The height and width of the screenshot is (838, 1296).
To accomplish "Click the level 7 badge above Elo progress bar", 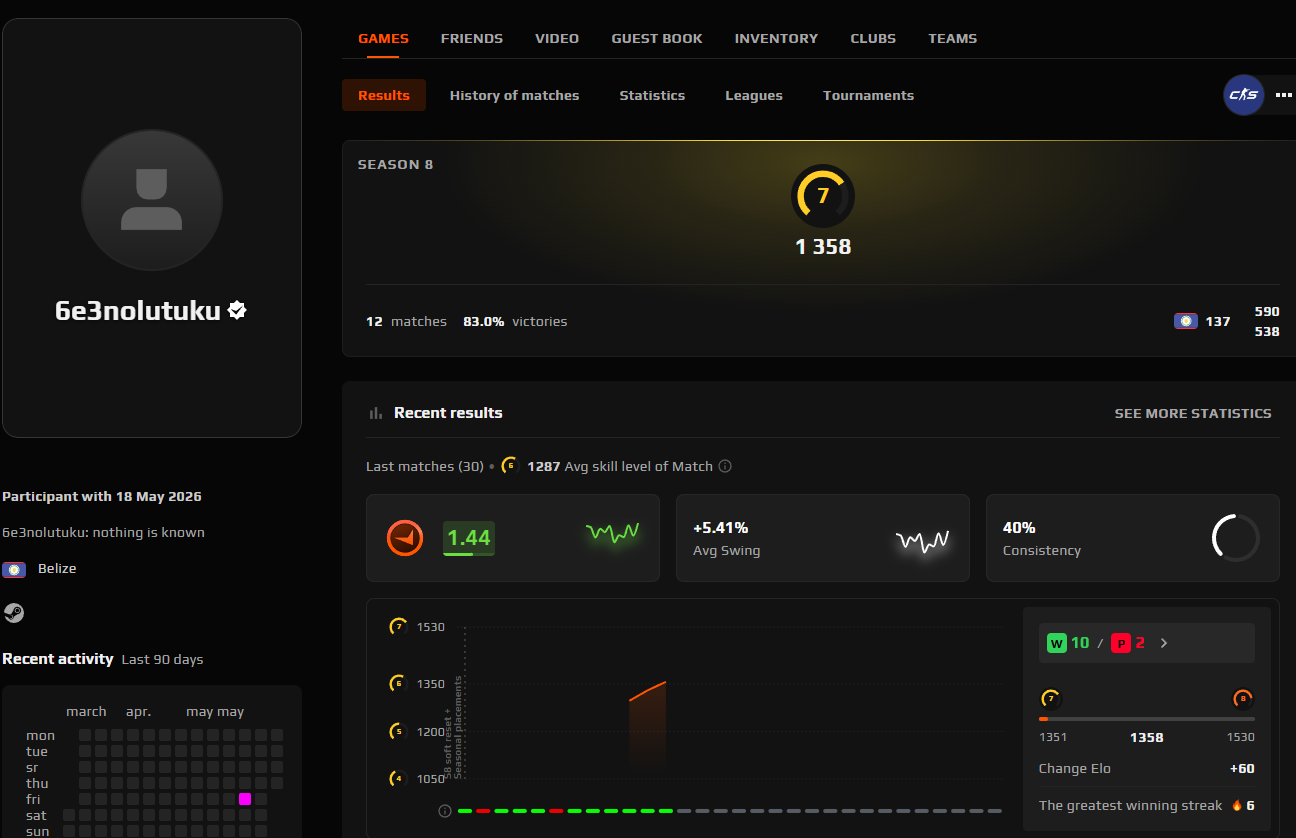I will pos(1050,698).
